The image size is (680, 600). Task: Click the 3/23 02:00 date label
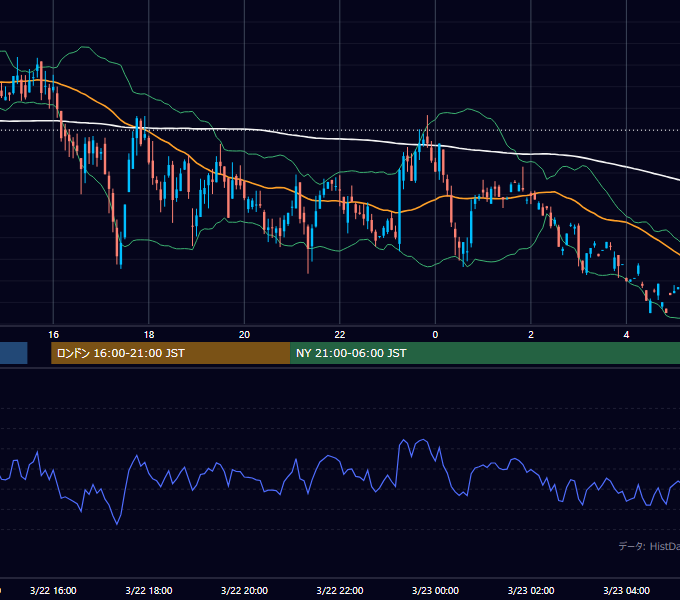point(531,590)
